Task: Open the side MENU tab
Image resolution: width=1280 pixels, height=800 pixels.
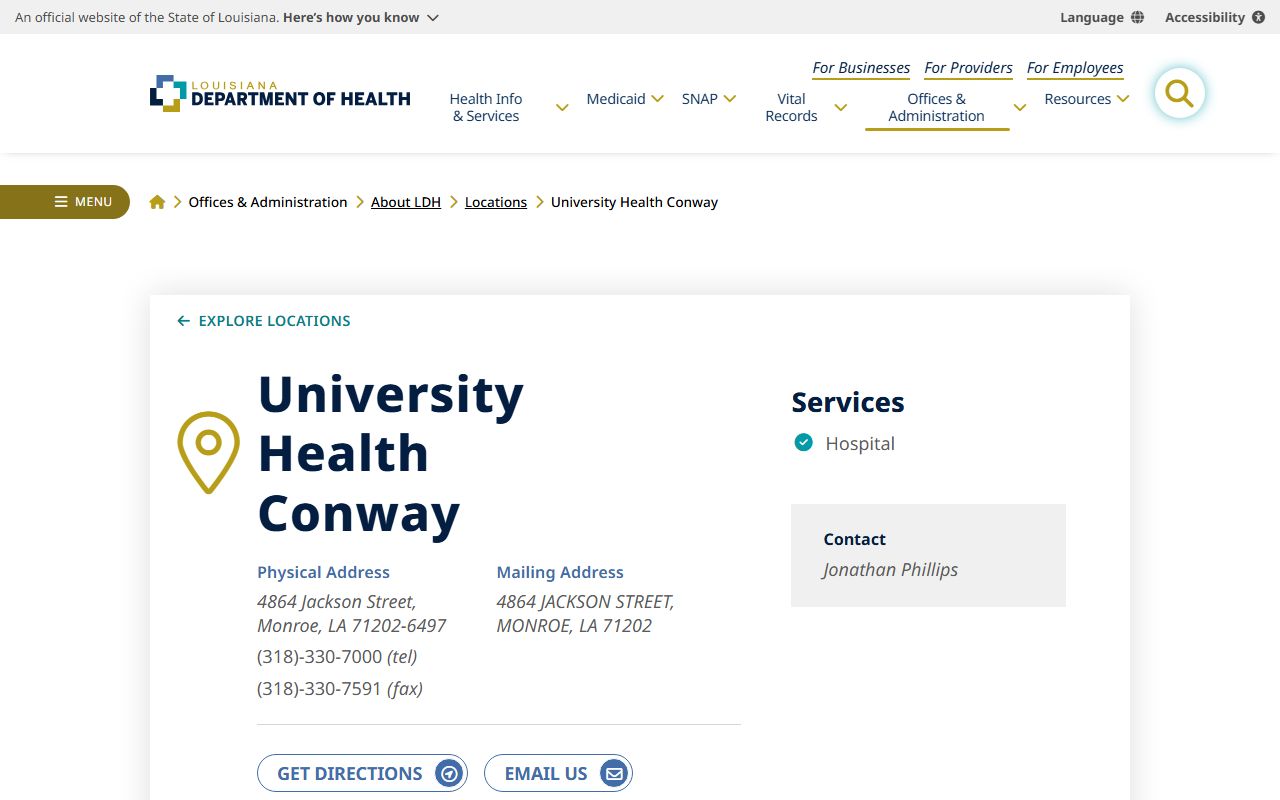Action: (65, 202)
